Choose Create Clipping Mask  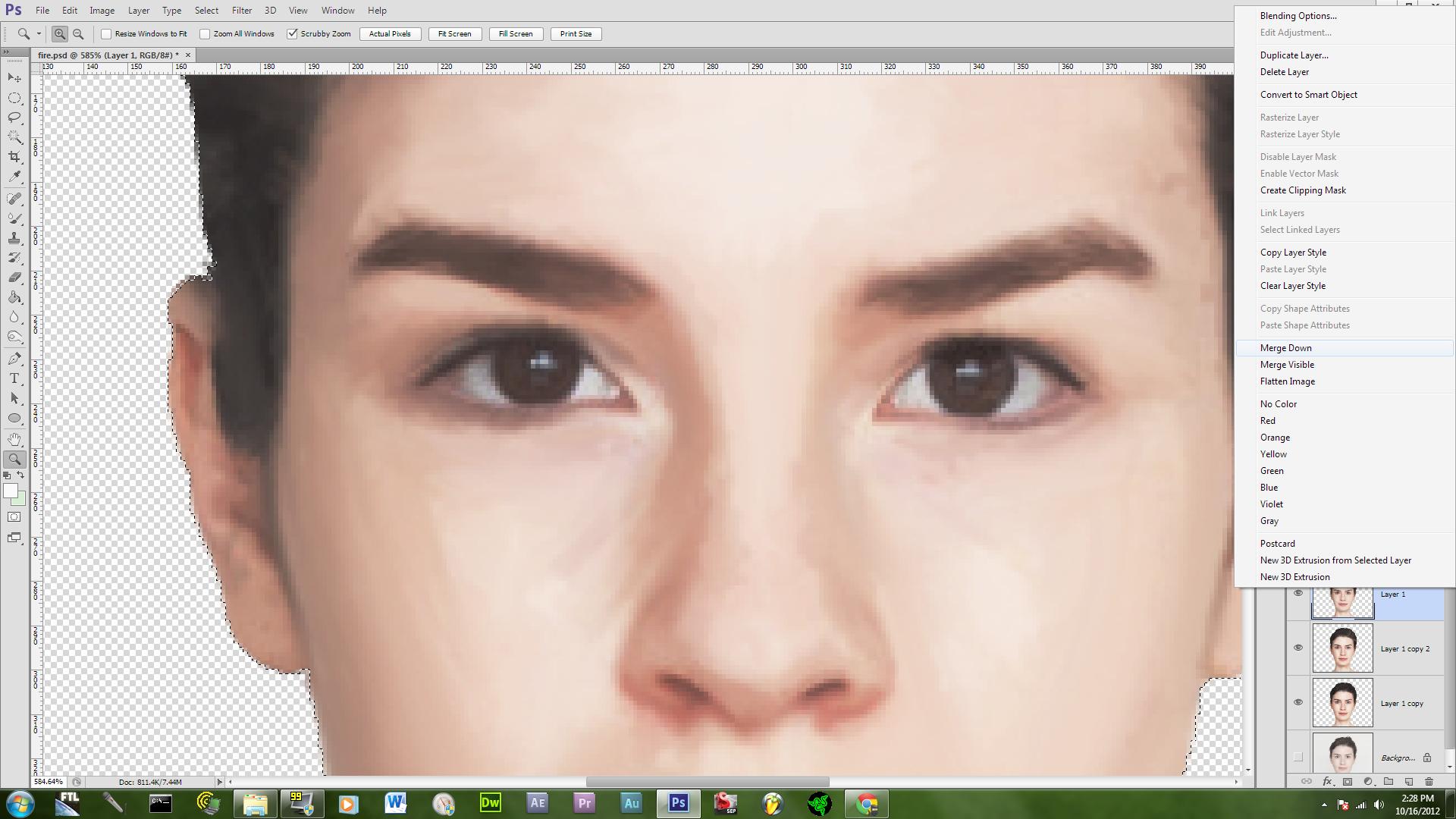1345,190
